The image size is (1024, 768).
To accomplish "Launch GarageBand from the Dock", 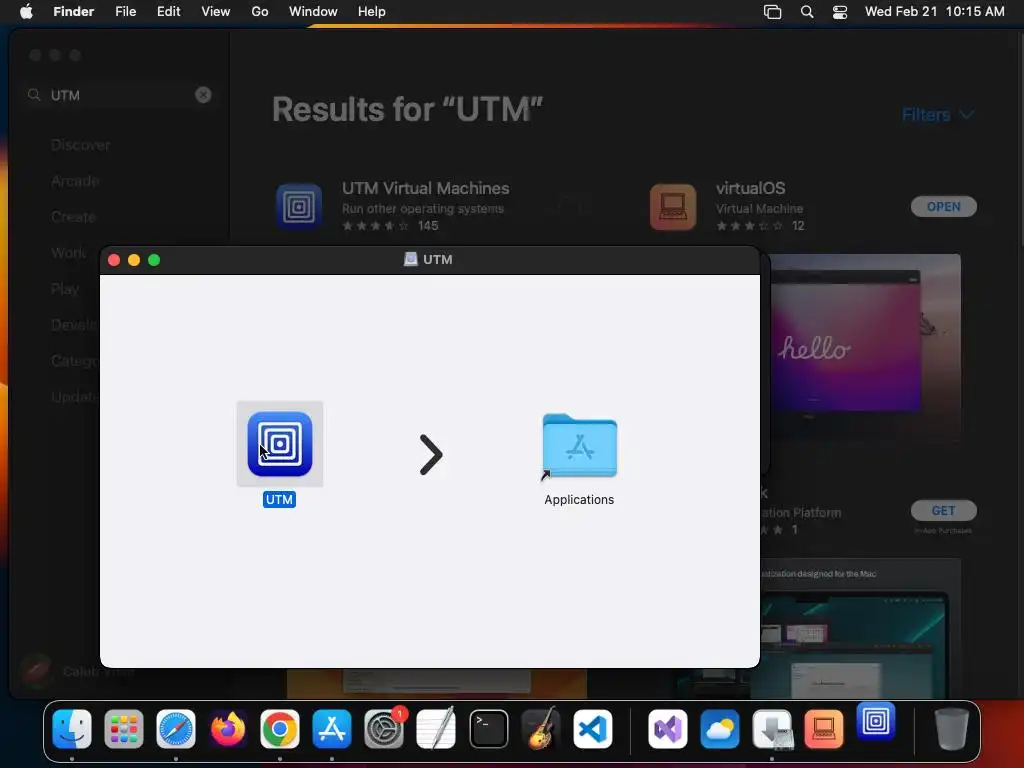I will click(x=541, y=729).
